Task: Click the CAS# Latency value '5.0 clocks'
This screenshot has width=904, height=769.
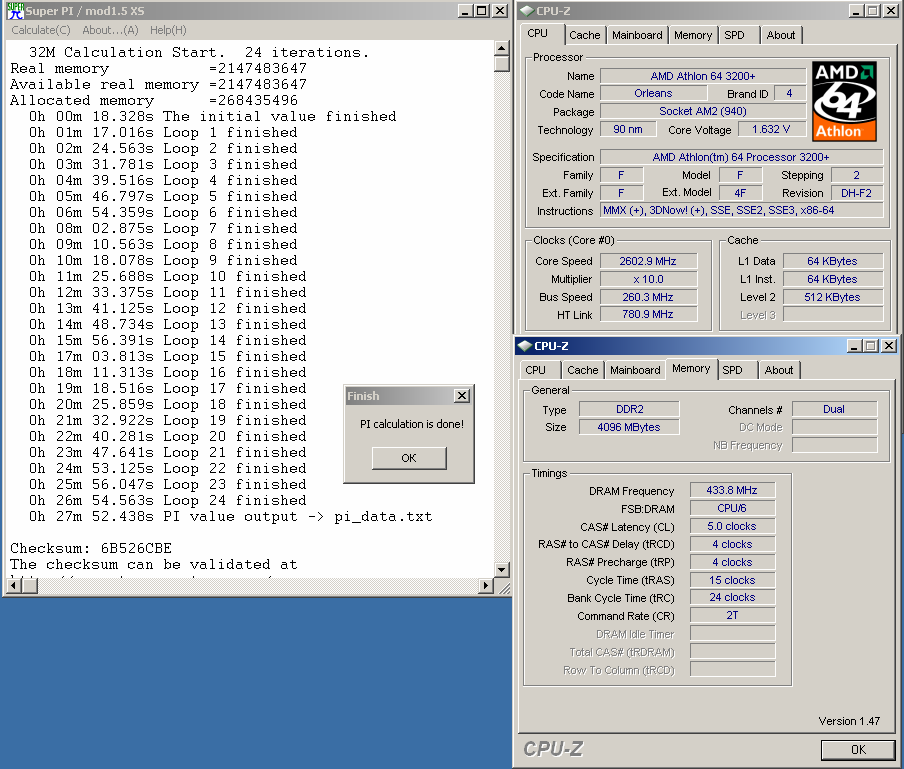Action: (x=732, y=526)
